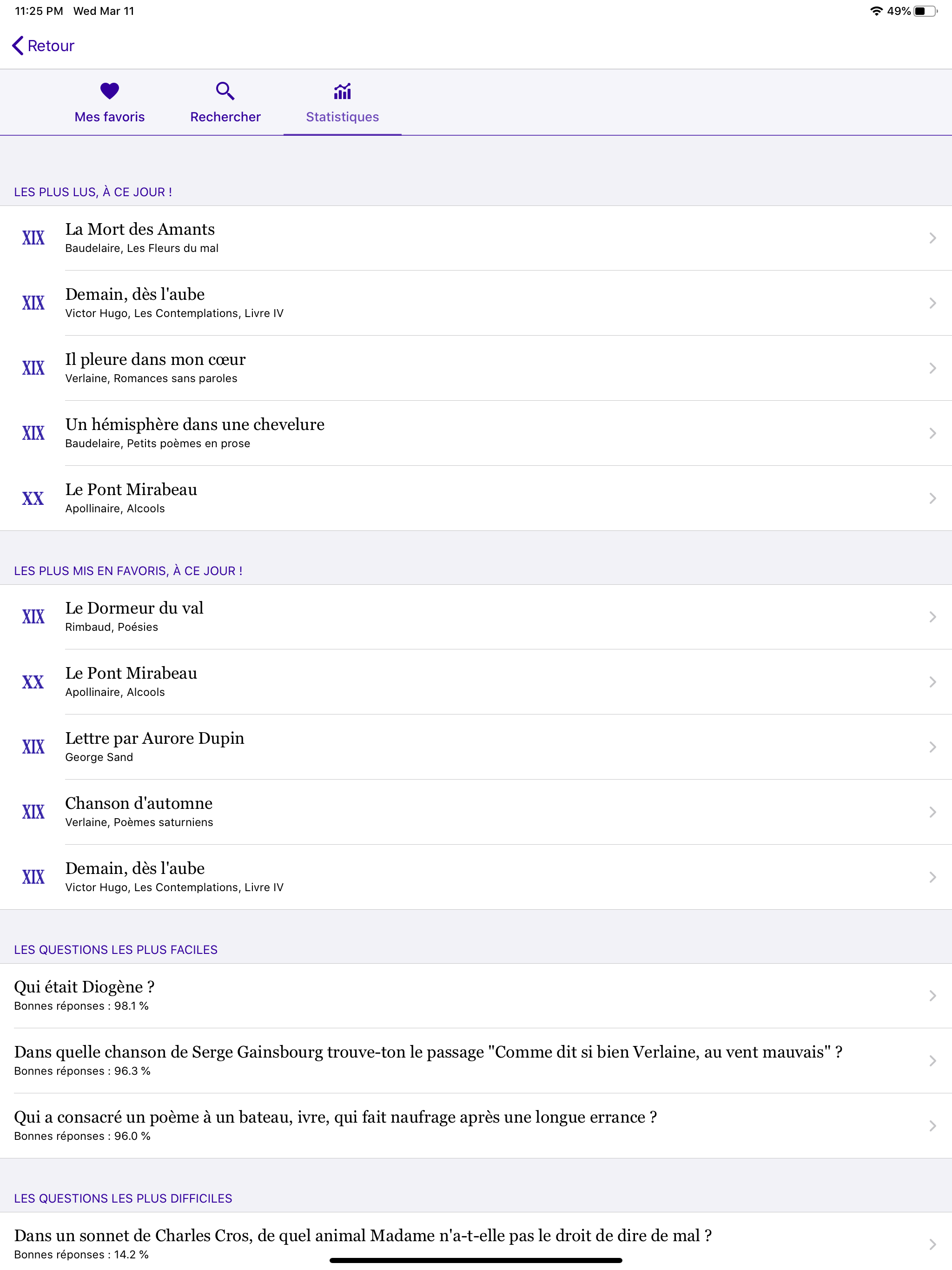Image resolution: width=952 pixels, height=1270 pixels.
Task: Open Lettre par Aurore Dupin
Action: [x=476, y=747]
